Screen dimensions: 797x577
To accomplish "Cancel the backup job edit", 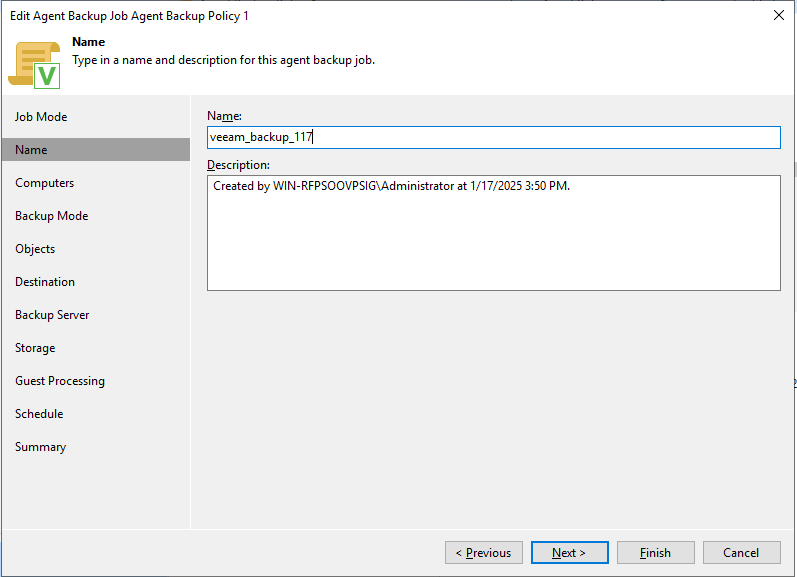I will (741, 552).
